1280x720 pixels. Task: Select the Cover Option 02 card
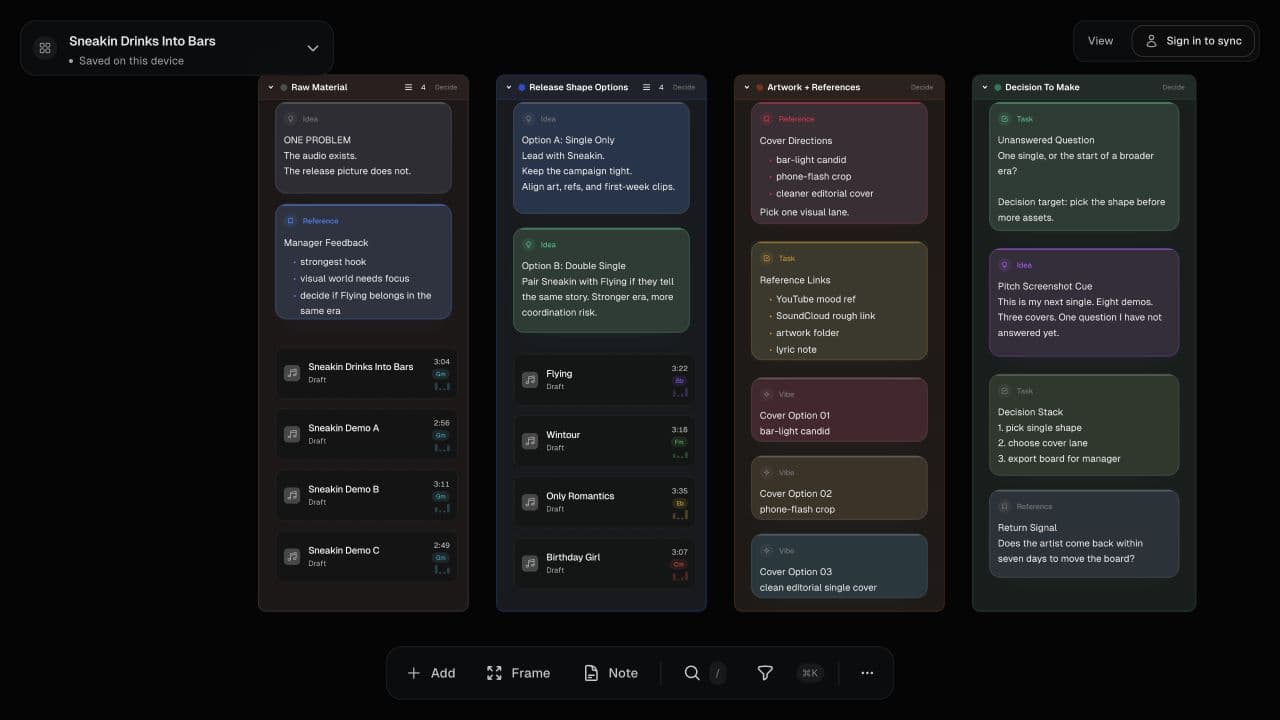[x=839, y=488]
